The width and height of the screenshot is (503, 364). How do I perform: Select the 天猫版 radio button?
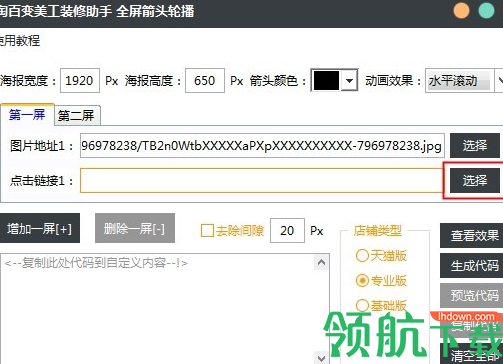(362, 256)
